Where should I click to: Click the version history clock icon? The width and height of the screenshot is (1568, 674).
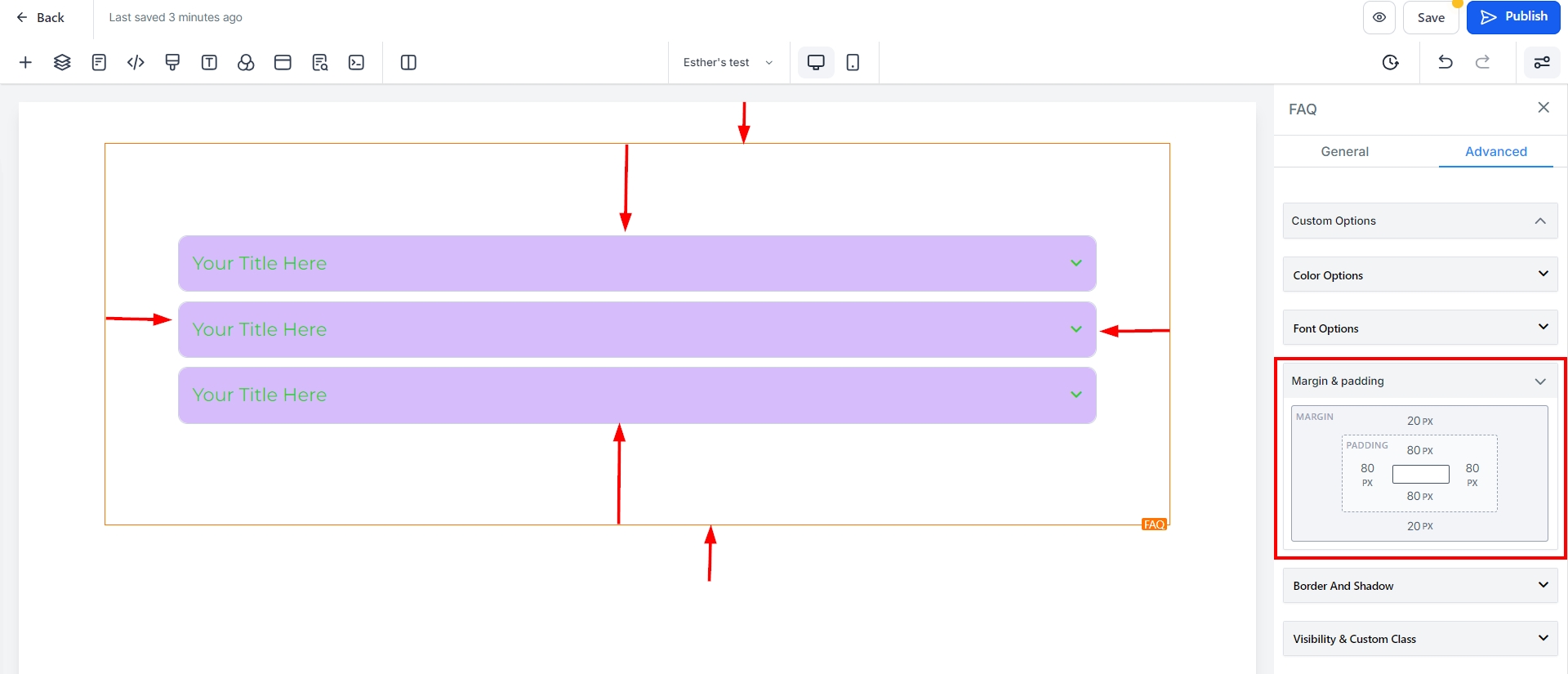[1391, 63]
